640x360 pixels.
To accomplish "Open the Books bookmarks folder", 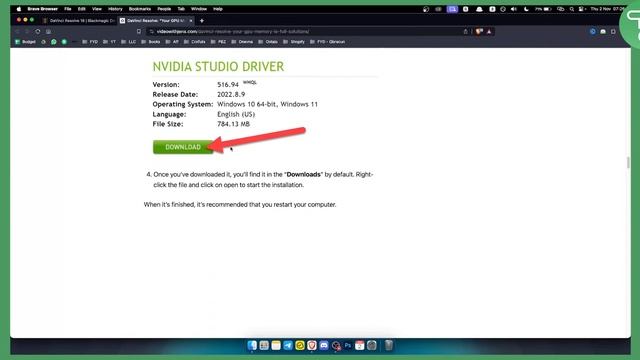I will click(151, 42).
